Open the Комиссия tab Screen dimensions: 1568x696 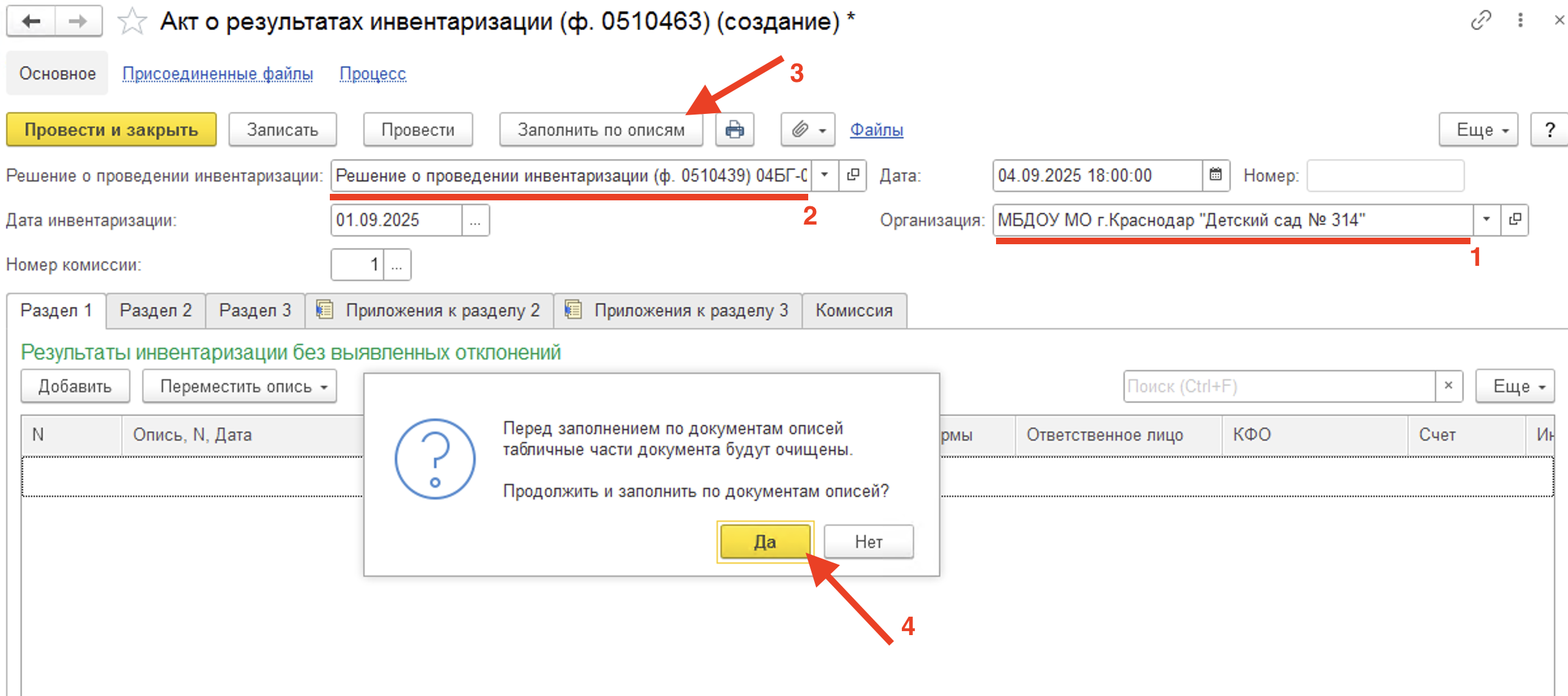tap(853, 310)
